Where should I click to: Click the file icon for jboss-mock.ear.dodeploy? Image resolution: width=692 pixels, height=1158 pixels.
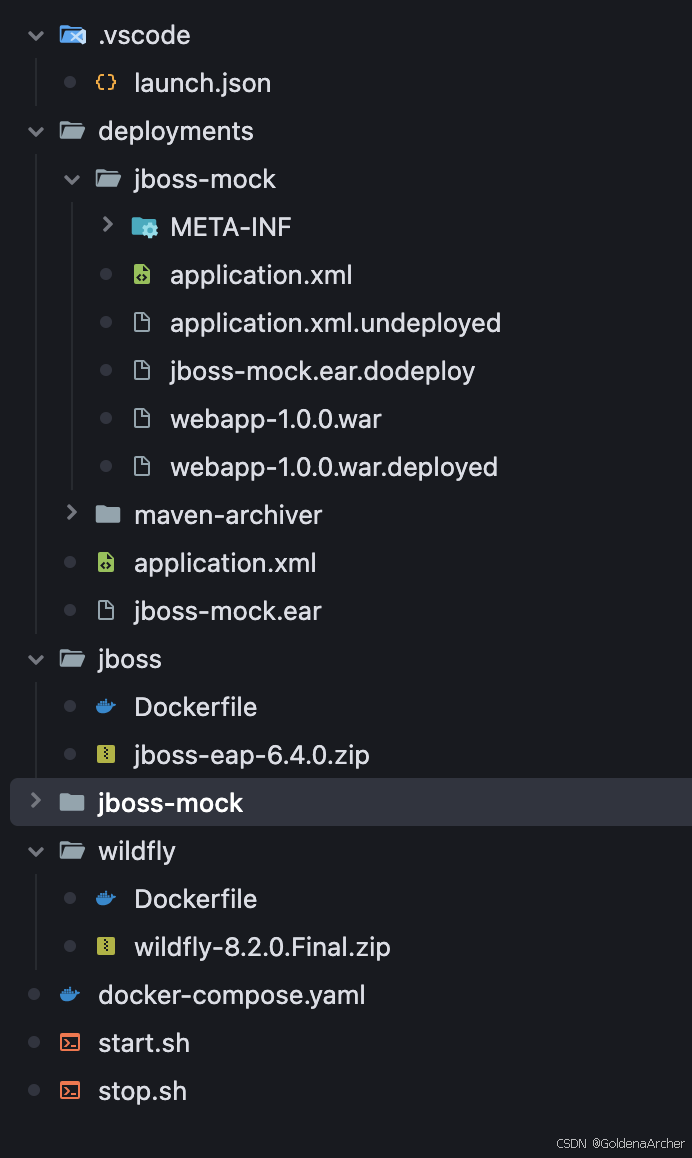(142, 371)
